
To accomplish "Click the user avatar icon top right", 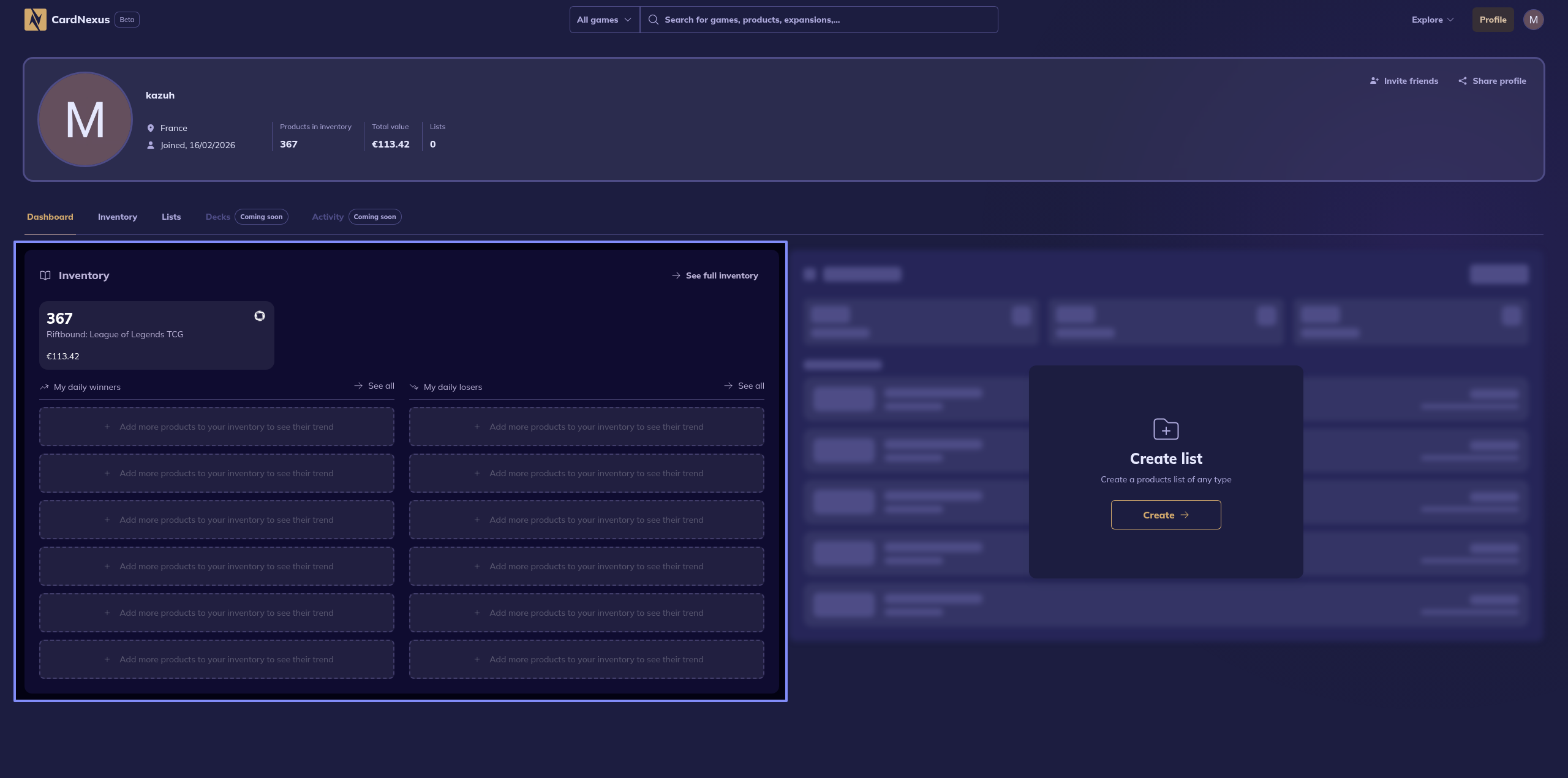I will 1533,20.
